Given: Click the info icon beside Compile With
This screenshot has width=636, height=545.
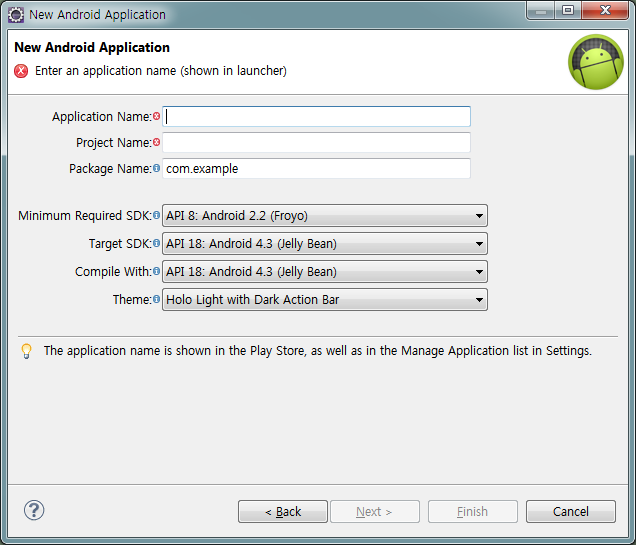Looking at the screenshot, I should point(157,271).
